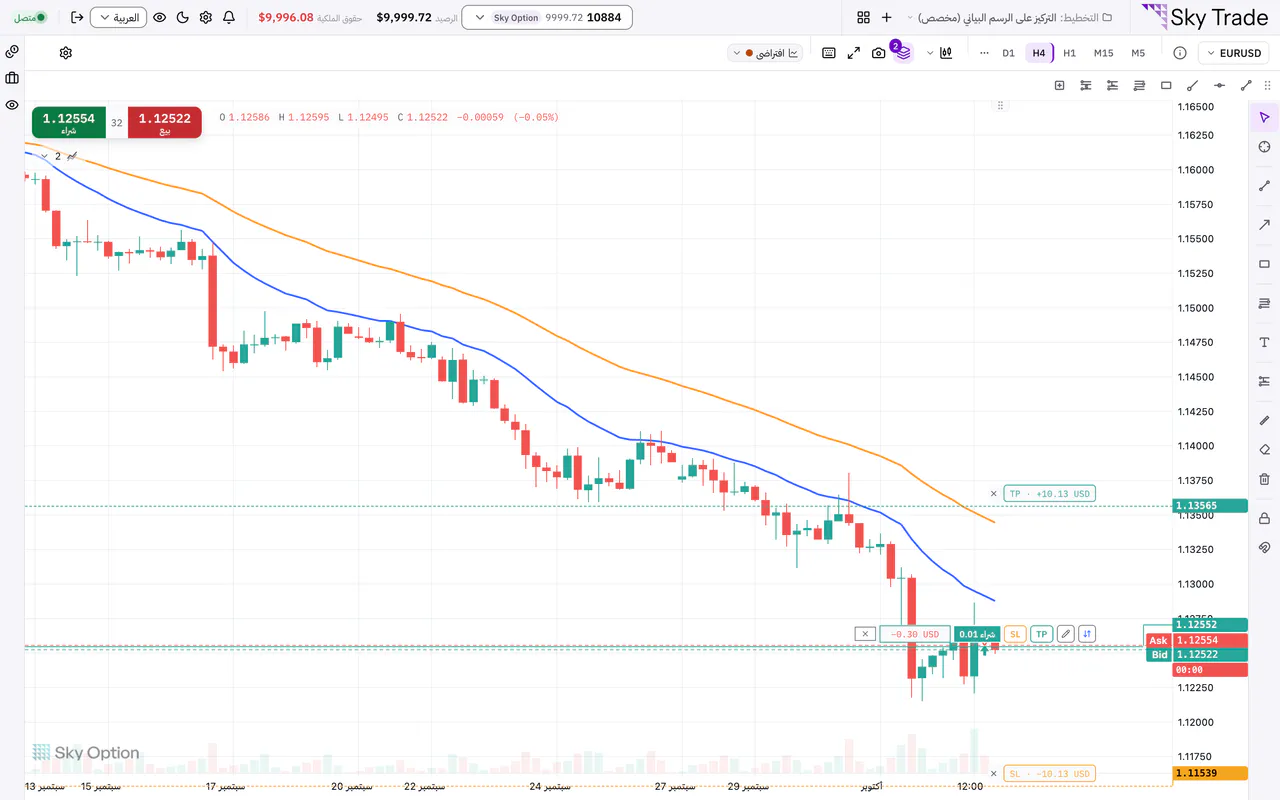The width and height of the screenshot is (1280, 800).
Task: Open fullscreen chart mode
Action: point(854,53)
